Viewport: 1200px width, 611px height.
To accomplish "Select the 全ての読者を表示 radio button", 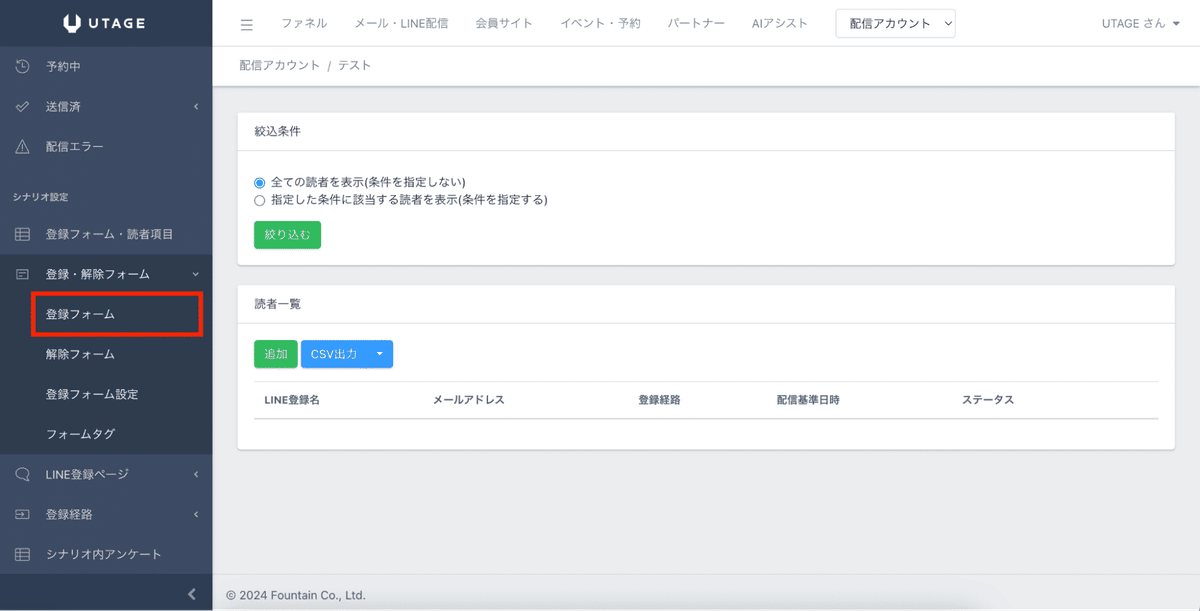I will coord(259,181).
